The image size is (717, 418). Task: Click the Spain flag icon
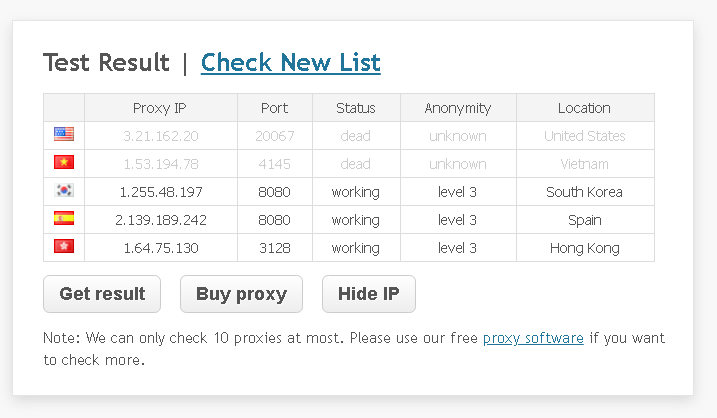pyautogui.click(x=64, y=219)
